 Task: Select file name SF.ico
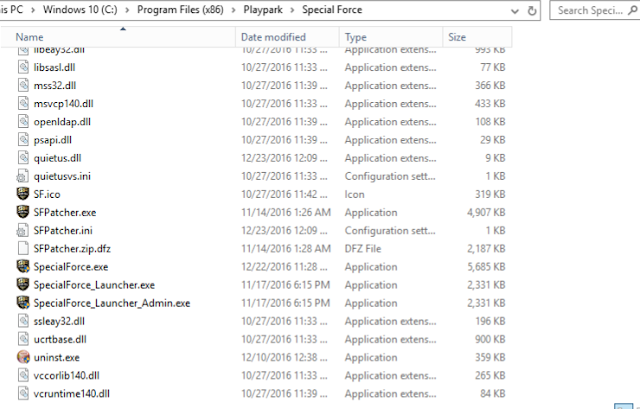click(47, 194)
